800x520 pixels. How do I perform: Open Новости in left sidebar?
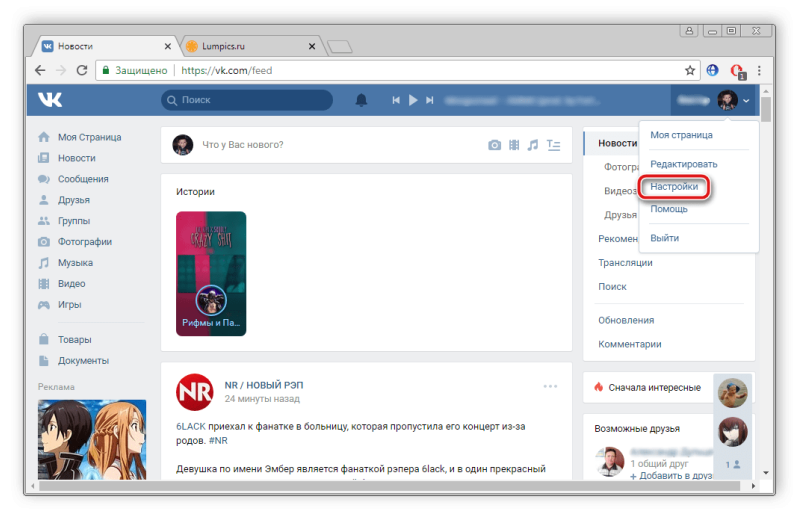click(x=77, y=158)
